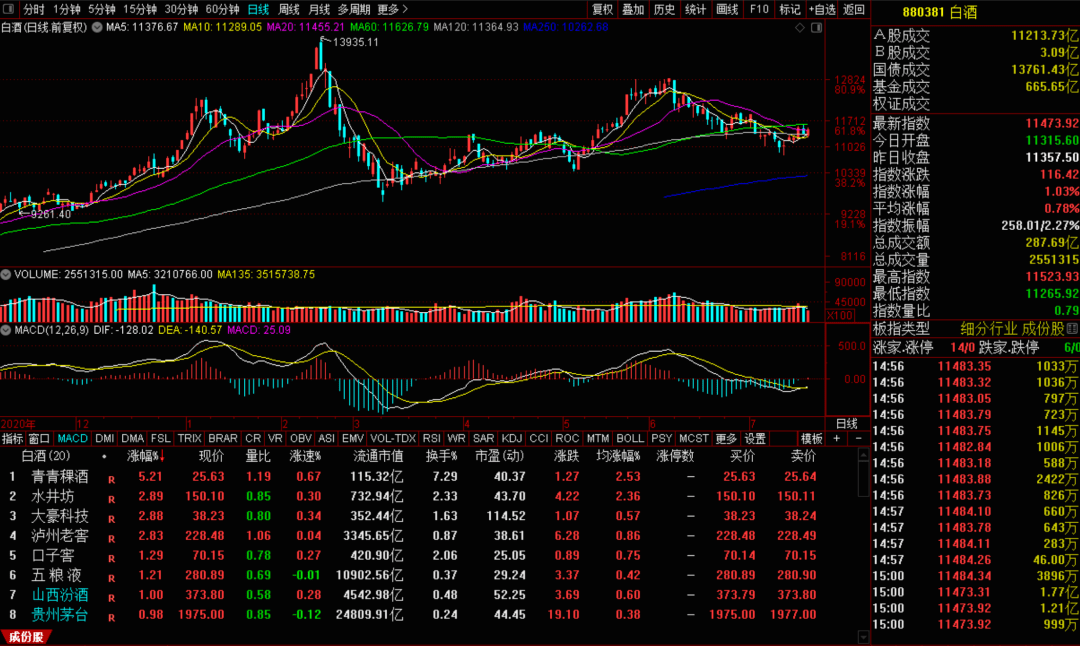This screenshot has width=1080, height=646.
Task: Expand the 更多 timeframe options
Action: [392, 9]
